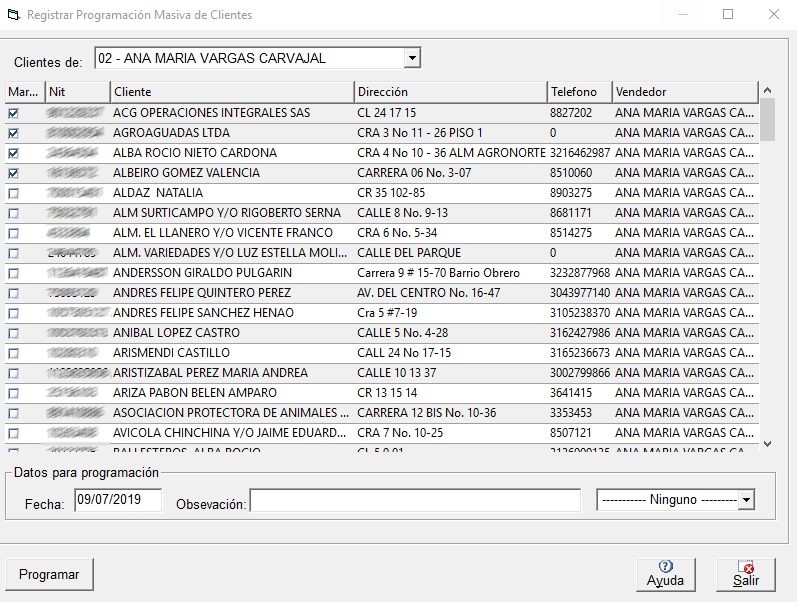Focus the Fecha date field
Screen dimensions: 797x602
(x=117, y=500)
